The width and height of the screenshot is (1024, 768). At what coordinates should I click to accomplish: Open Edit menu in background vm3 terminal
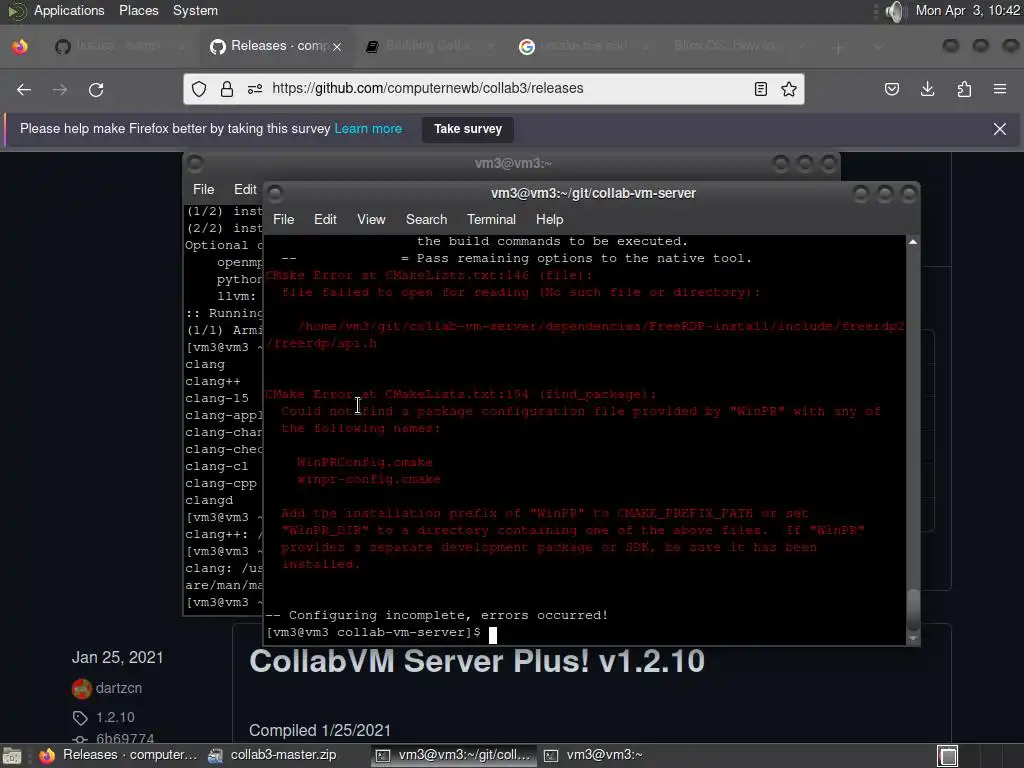pyautogui.click(x=245, y=189)
